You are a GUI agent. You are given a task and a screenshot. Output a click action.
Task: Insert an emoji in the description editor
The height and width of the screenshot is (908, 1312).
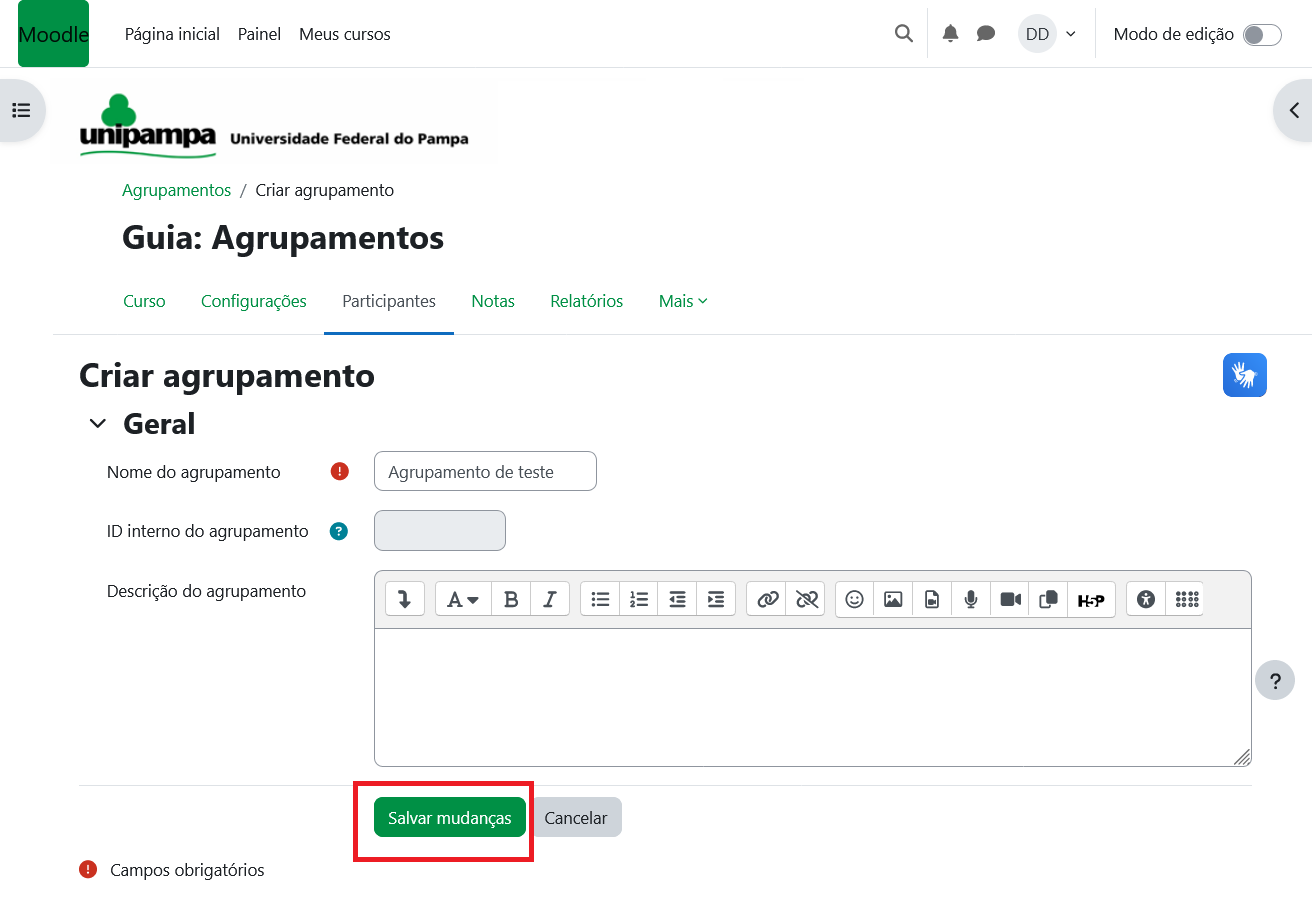[x=854, y=598]
